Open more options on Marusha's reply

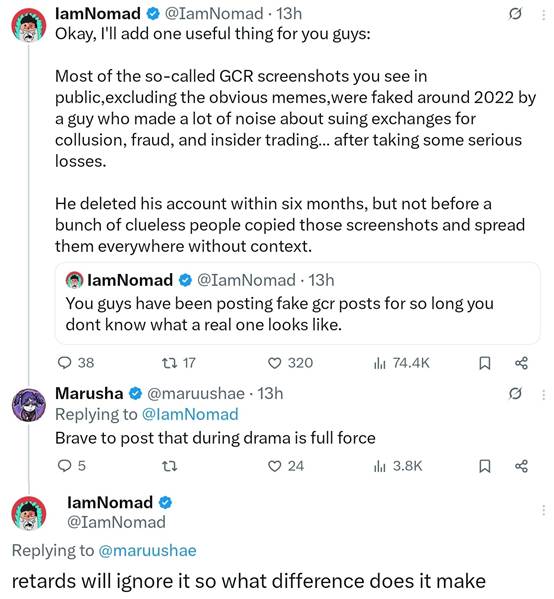tap(543, 394)
